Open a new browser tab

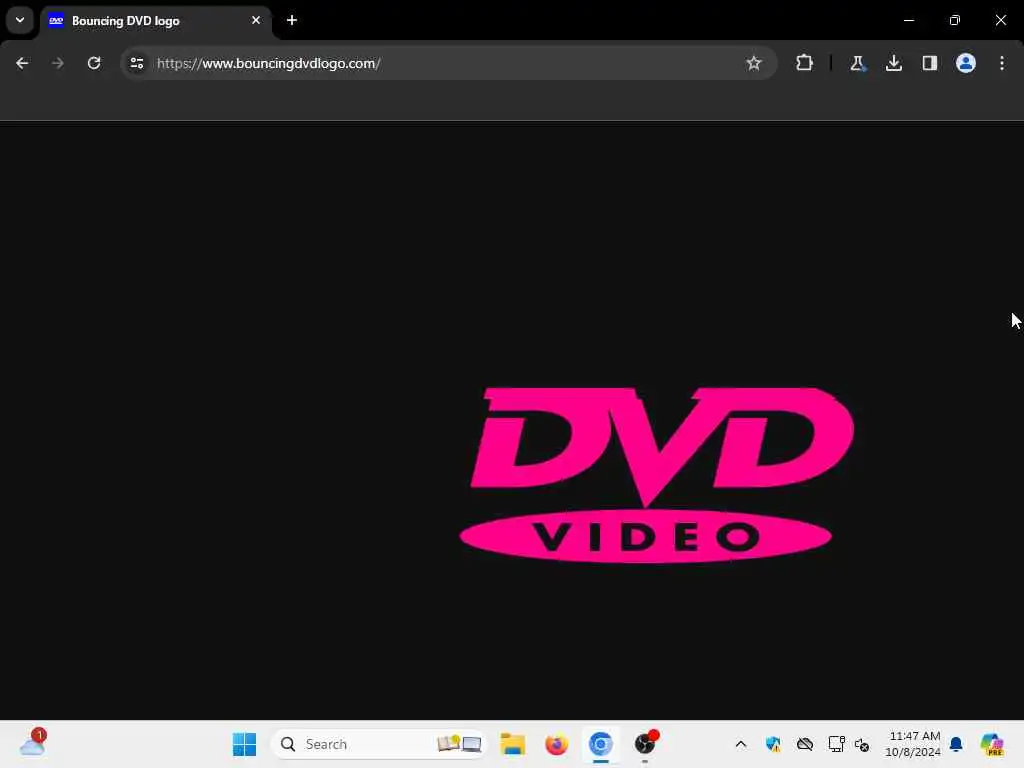(292, 20)
